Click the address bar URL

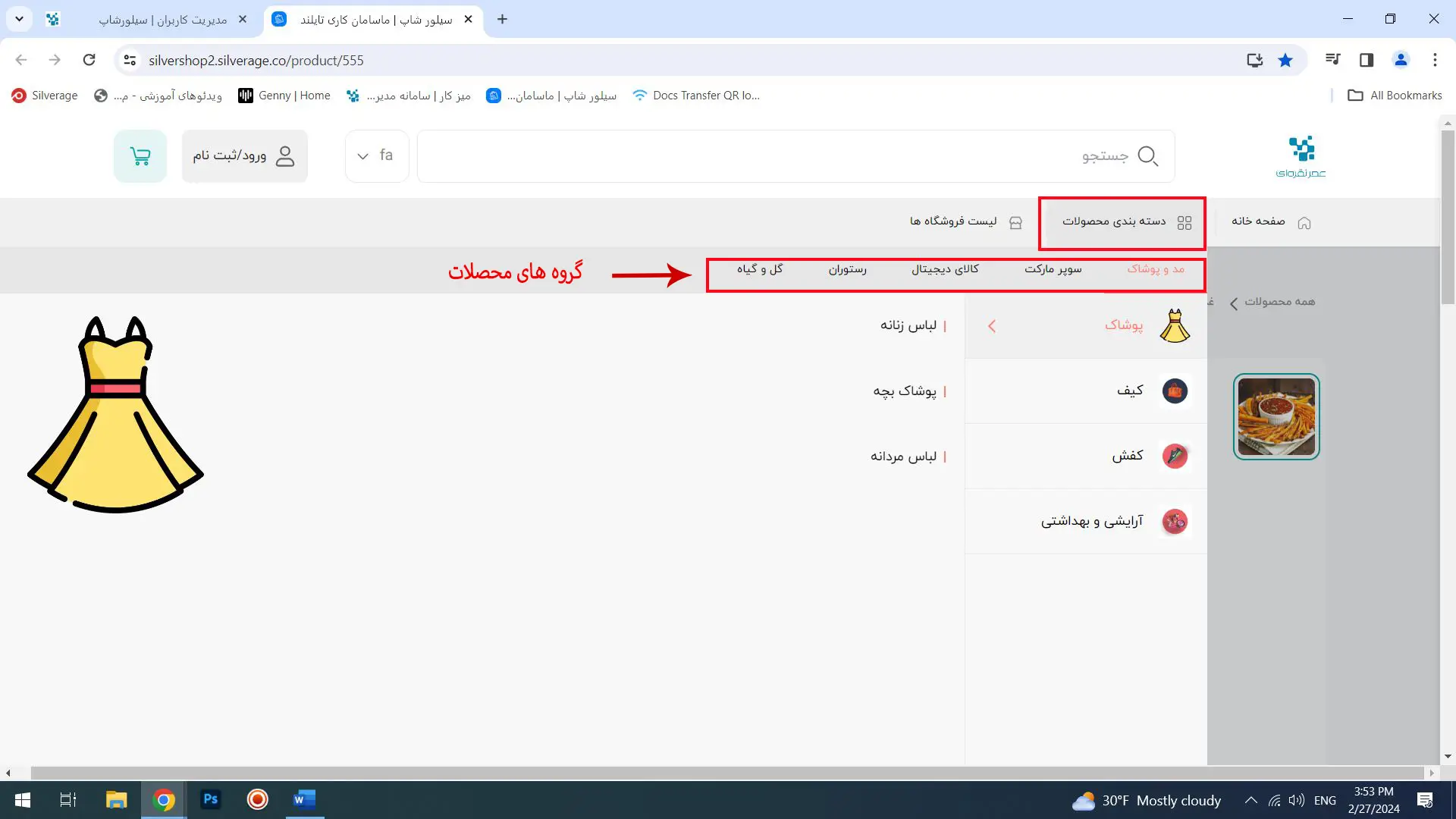tap(256, 61)
